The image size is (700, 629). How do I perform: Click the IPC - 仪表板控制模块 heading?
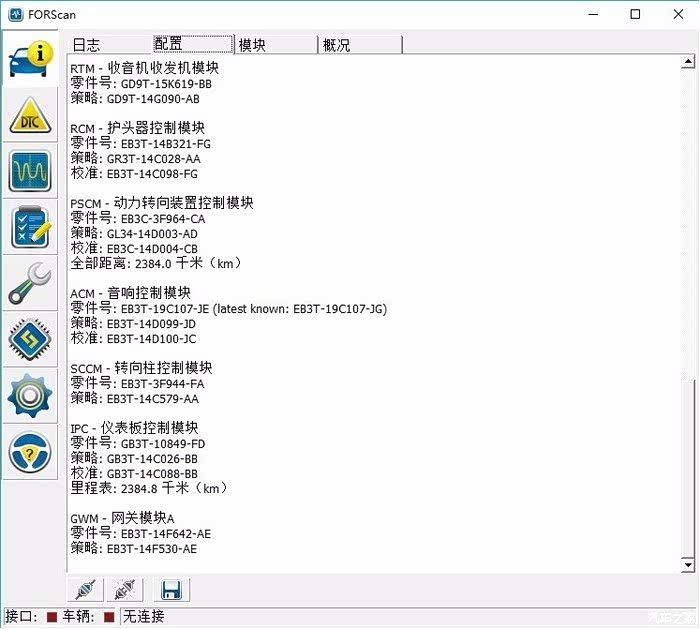click(x=134, y=428)
